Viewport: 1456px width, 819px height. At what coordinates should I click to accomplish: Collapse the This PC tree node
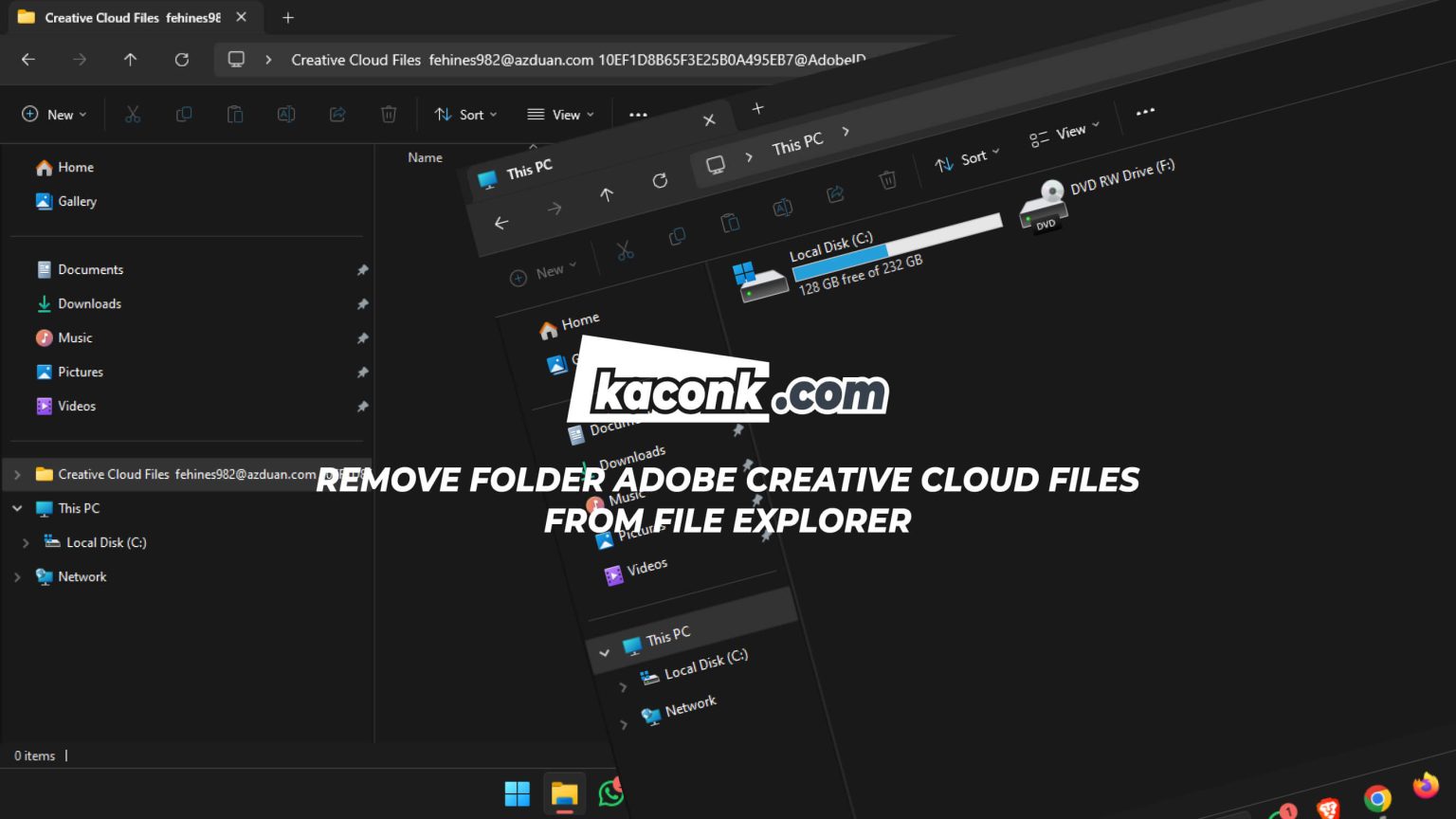[17, 508]
